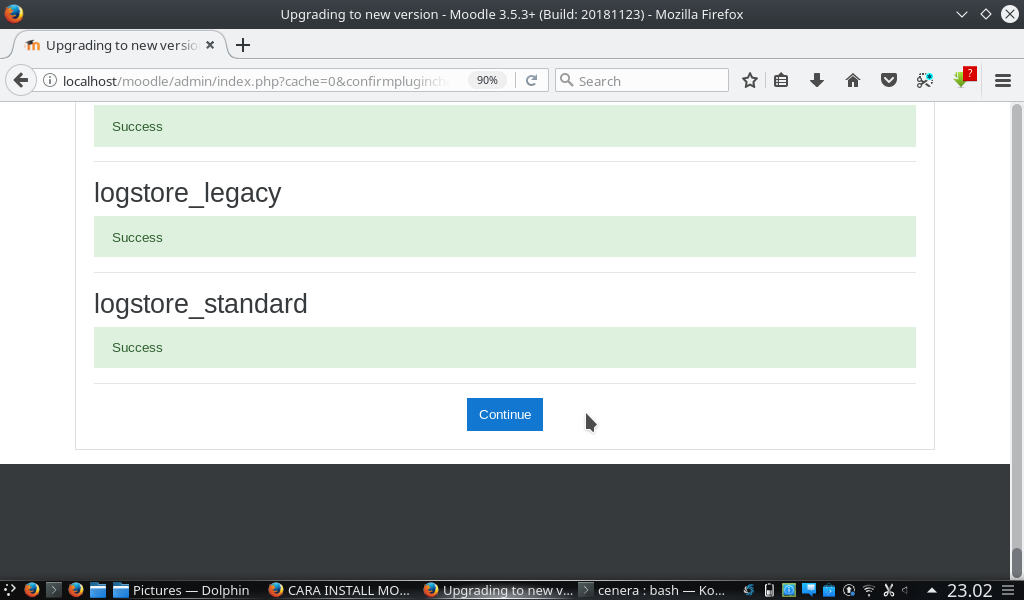
Task: Open site information icon in address bar
Action: point(50,80)
